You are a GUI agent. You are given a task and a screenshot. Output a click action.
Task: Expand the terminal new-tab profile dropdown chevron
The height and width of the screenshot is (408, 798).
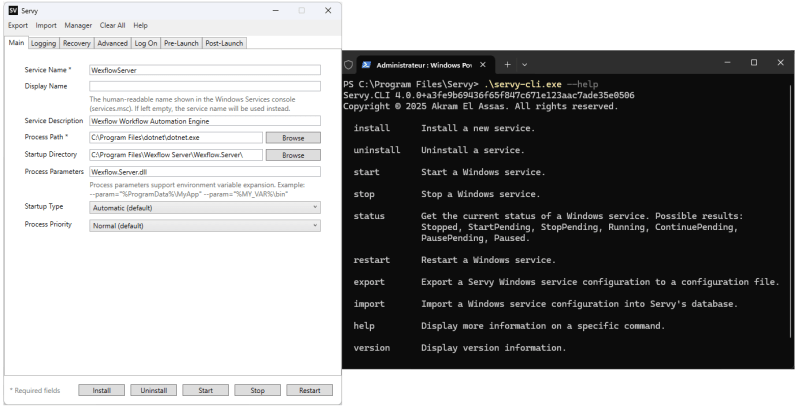point(524,65)
